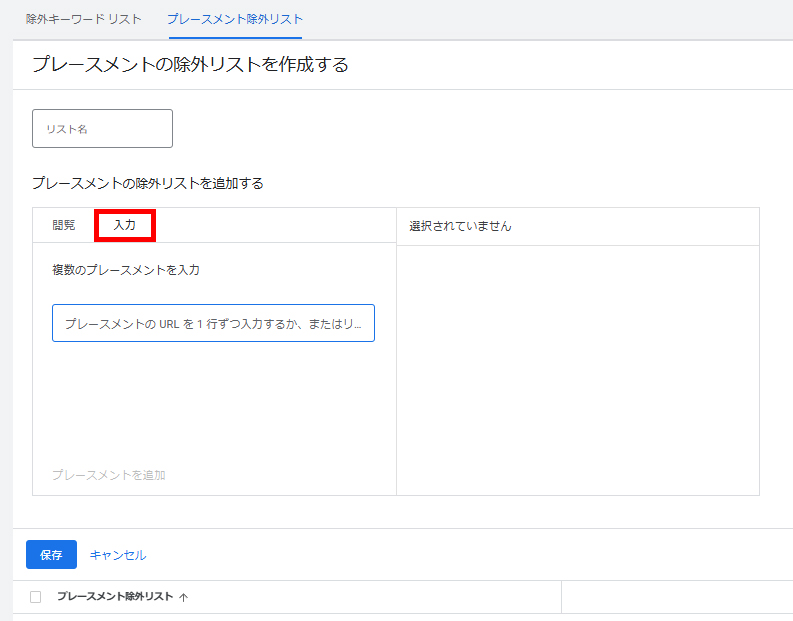793x621 pixels.
Task: Click the プレースメントの除外リストを作成する heading
Action: 190,65
